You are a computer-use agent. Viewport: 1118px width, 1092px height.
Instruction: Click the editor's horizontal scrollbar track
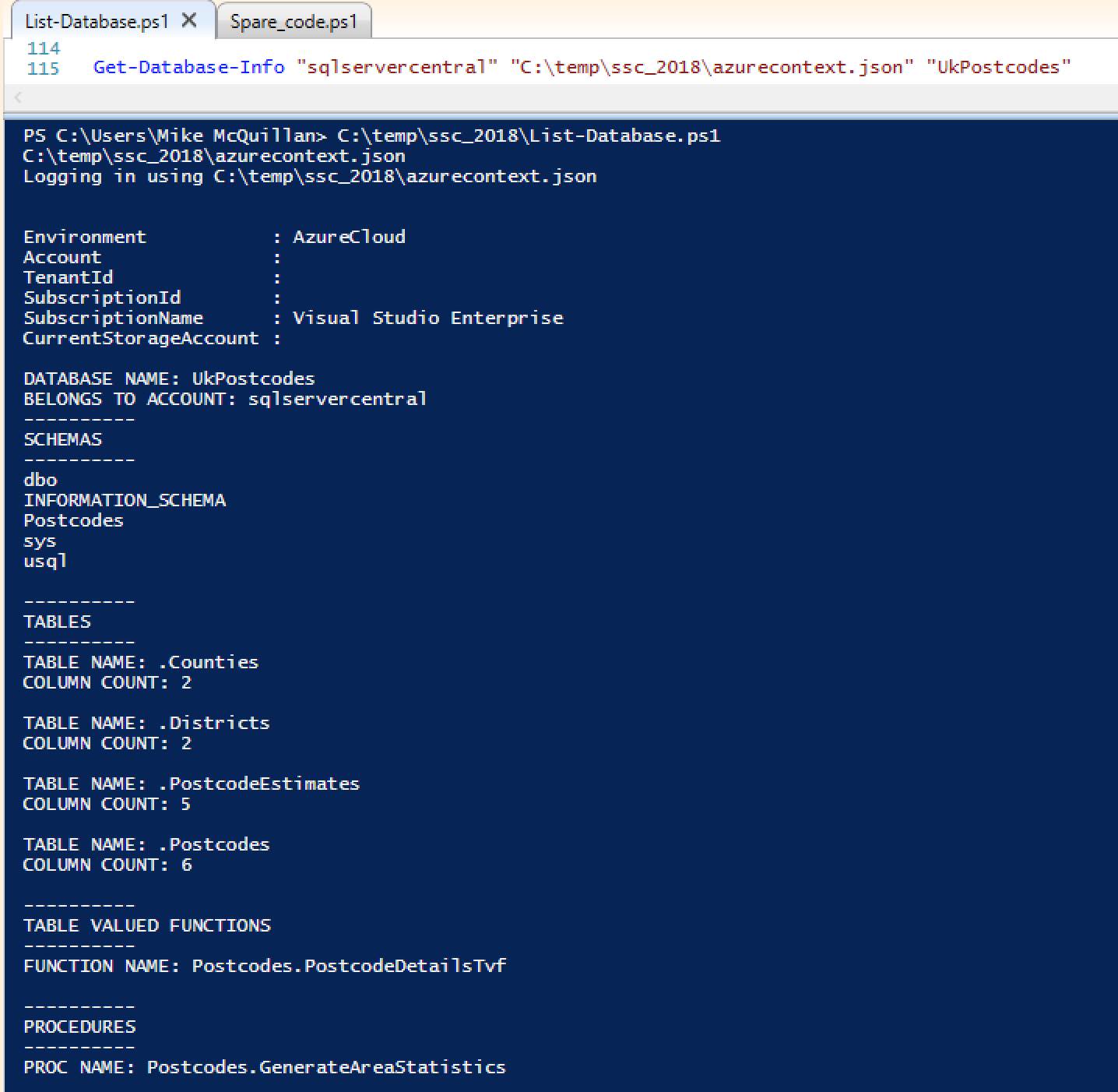pos(545,97)
